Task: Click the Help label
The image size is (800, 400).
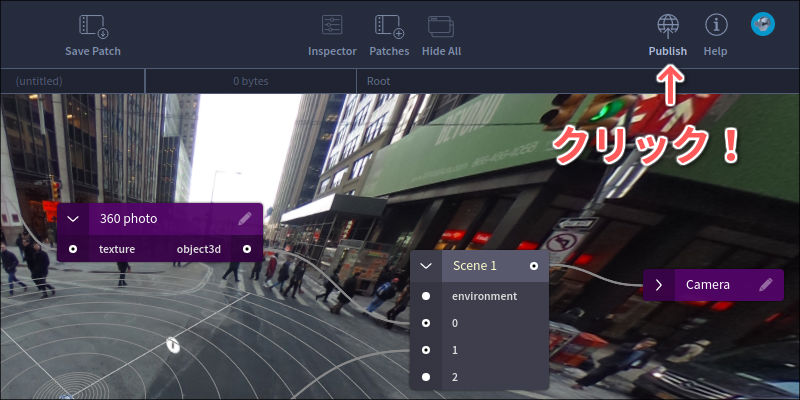Action: click(715, 52)
